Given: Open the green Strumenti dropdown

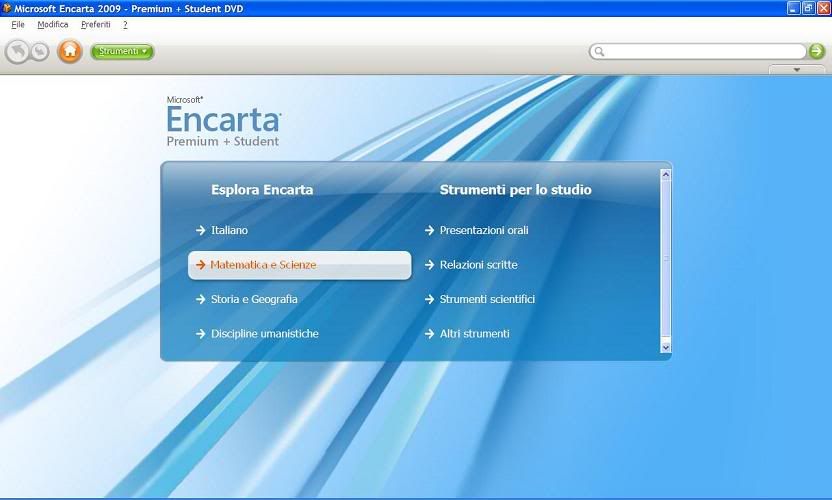Looking at the screenshot, I should click(122, 51).
